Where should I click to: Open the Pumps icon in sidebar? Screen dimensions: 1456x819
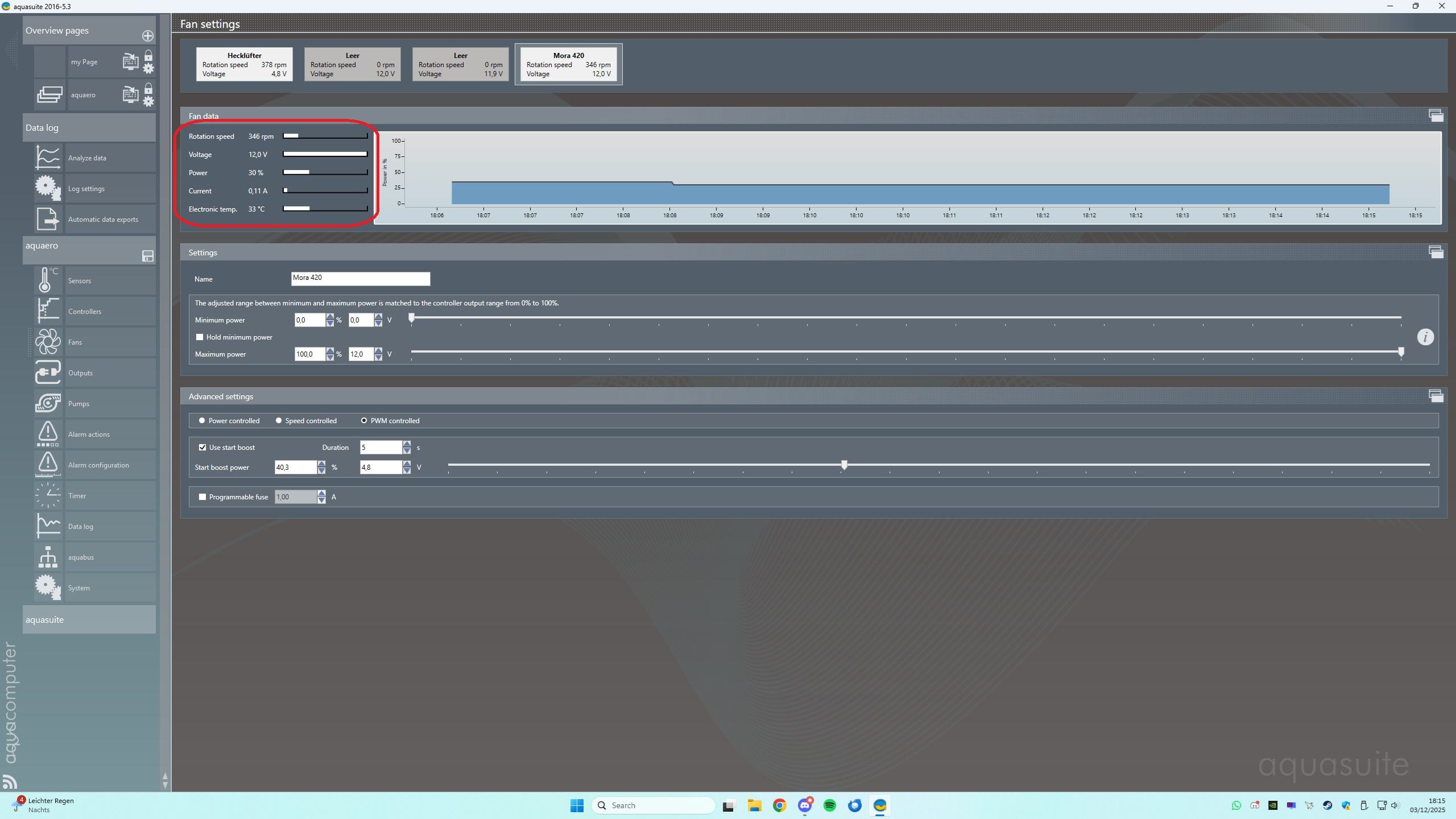pos(48,403)
